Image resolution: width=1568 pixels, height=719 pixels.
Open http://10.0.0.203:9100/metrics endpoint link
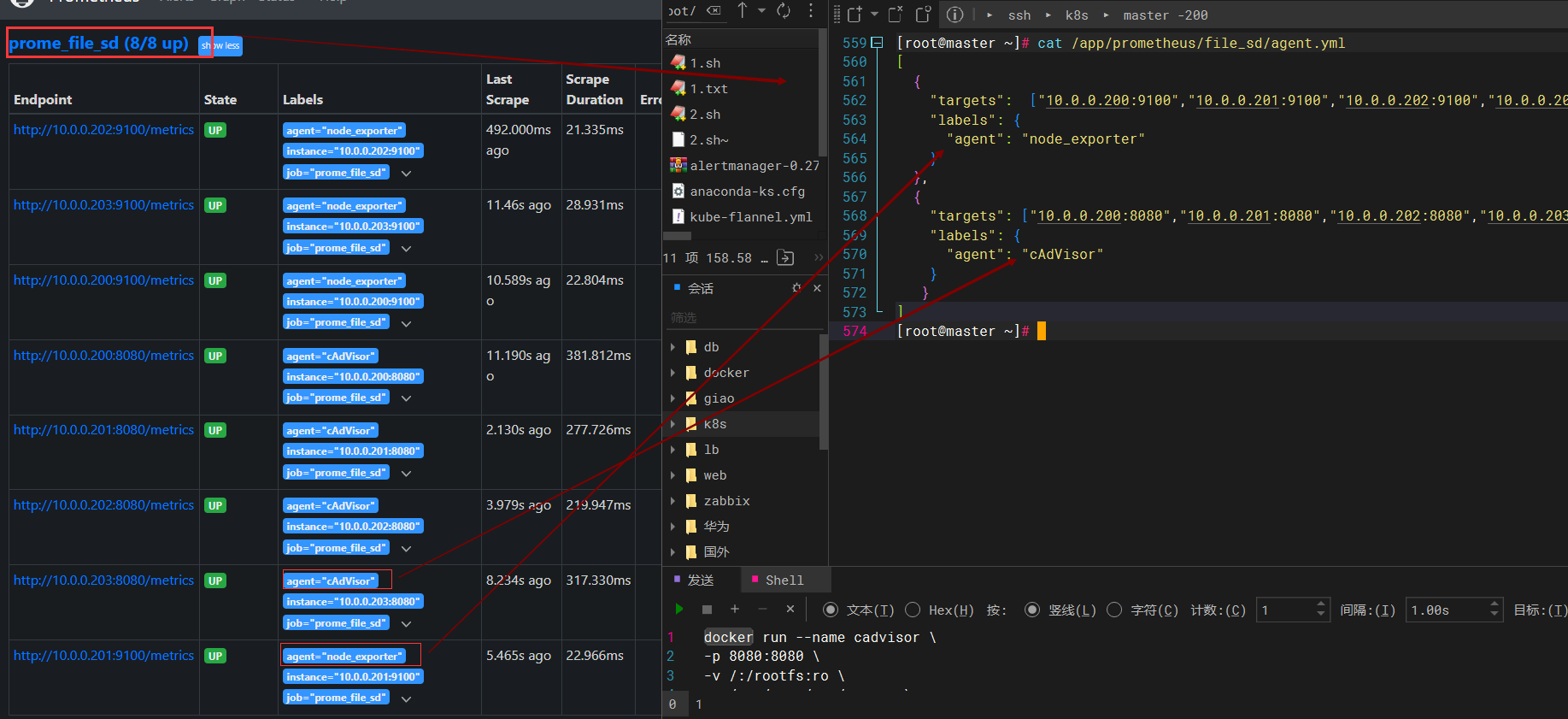coord(103,204)
